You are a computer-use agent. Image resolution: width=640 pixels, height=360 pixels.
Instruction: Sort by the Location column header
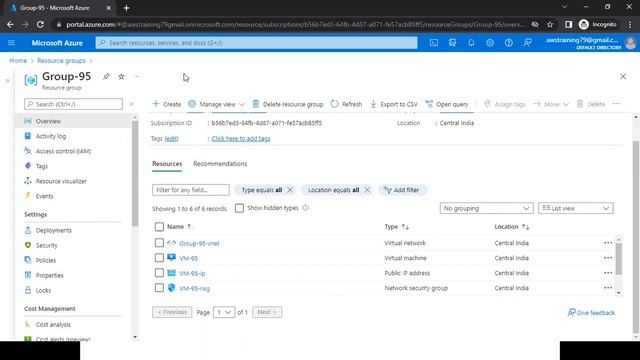[512, 227]
